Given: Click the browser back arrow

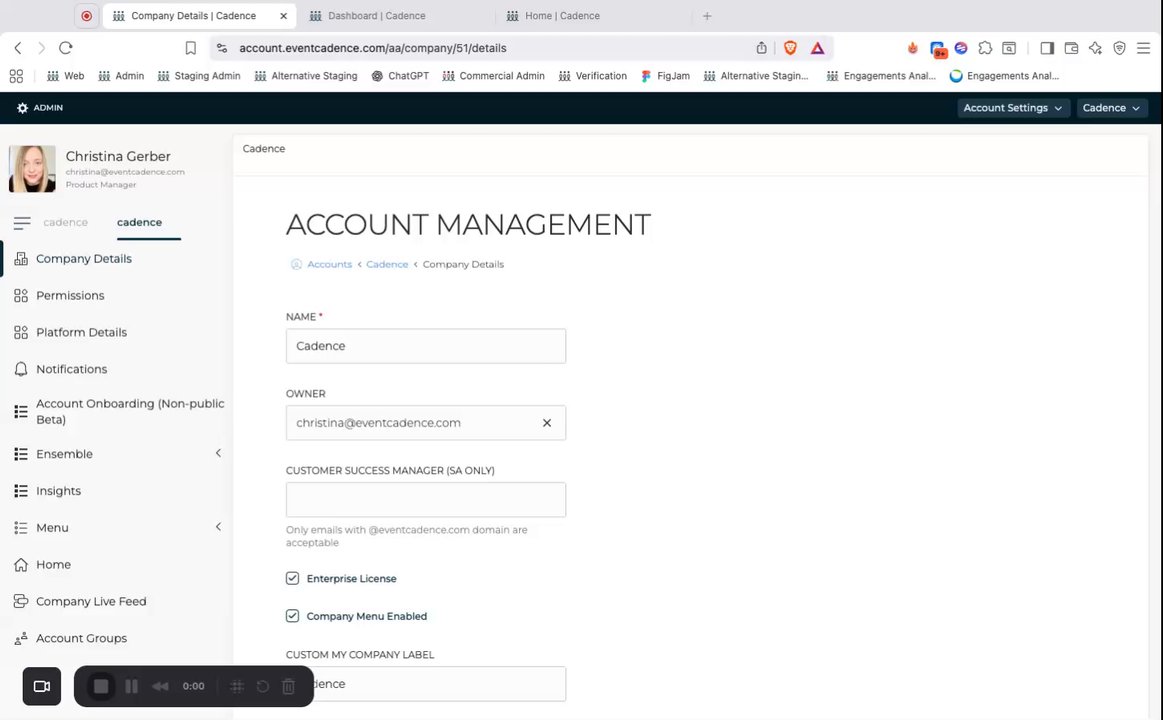Looking at the screenshot, I should click(x=18, y=48).
